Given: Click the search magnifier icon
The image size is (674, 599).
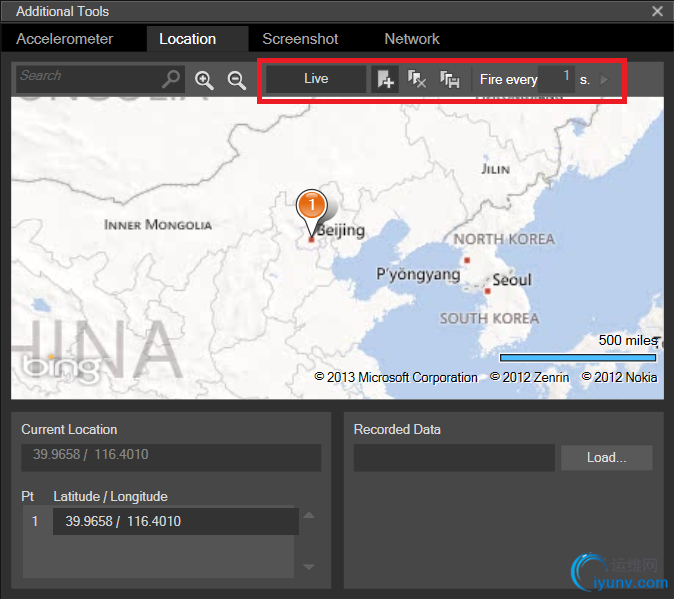Looking at the screenshot, I should coord(172,79).
